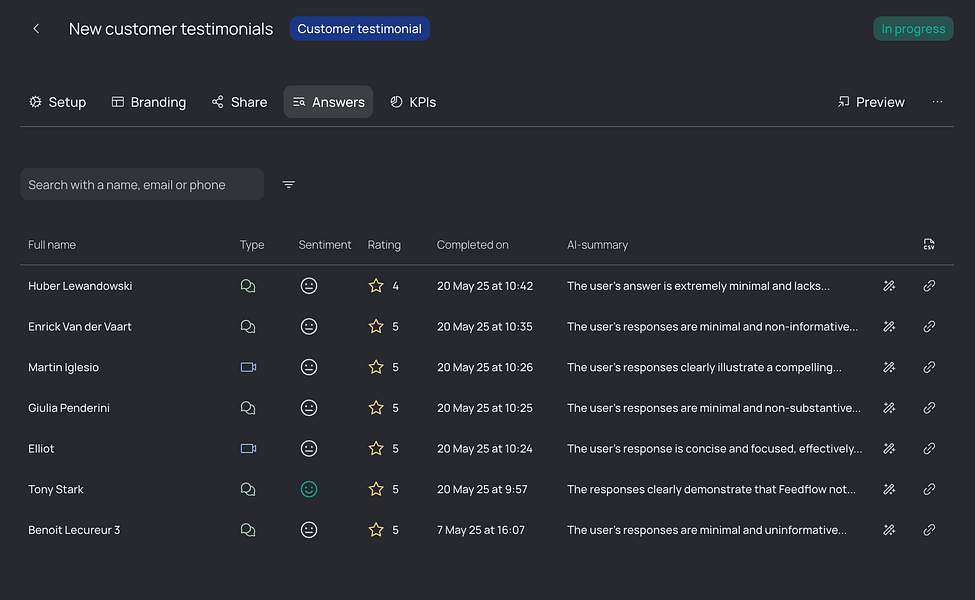The height and width of the screenshot is (600, 975).
Task: Click the happy sentiment icon for Tony Stark
Action: (x=309, y=490)
